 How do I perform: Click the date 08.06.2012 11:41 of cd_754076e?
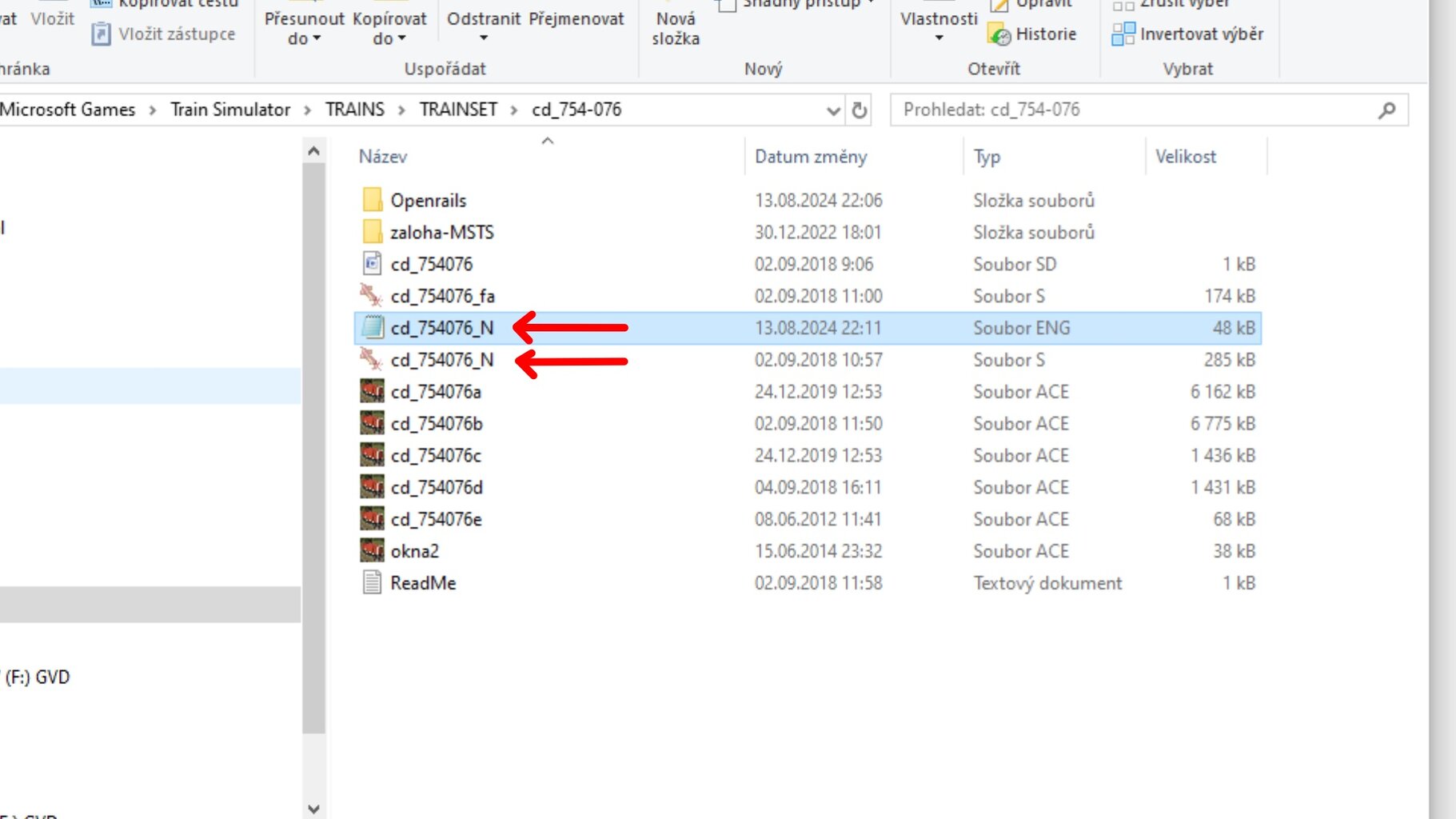(x=819, y=519)
